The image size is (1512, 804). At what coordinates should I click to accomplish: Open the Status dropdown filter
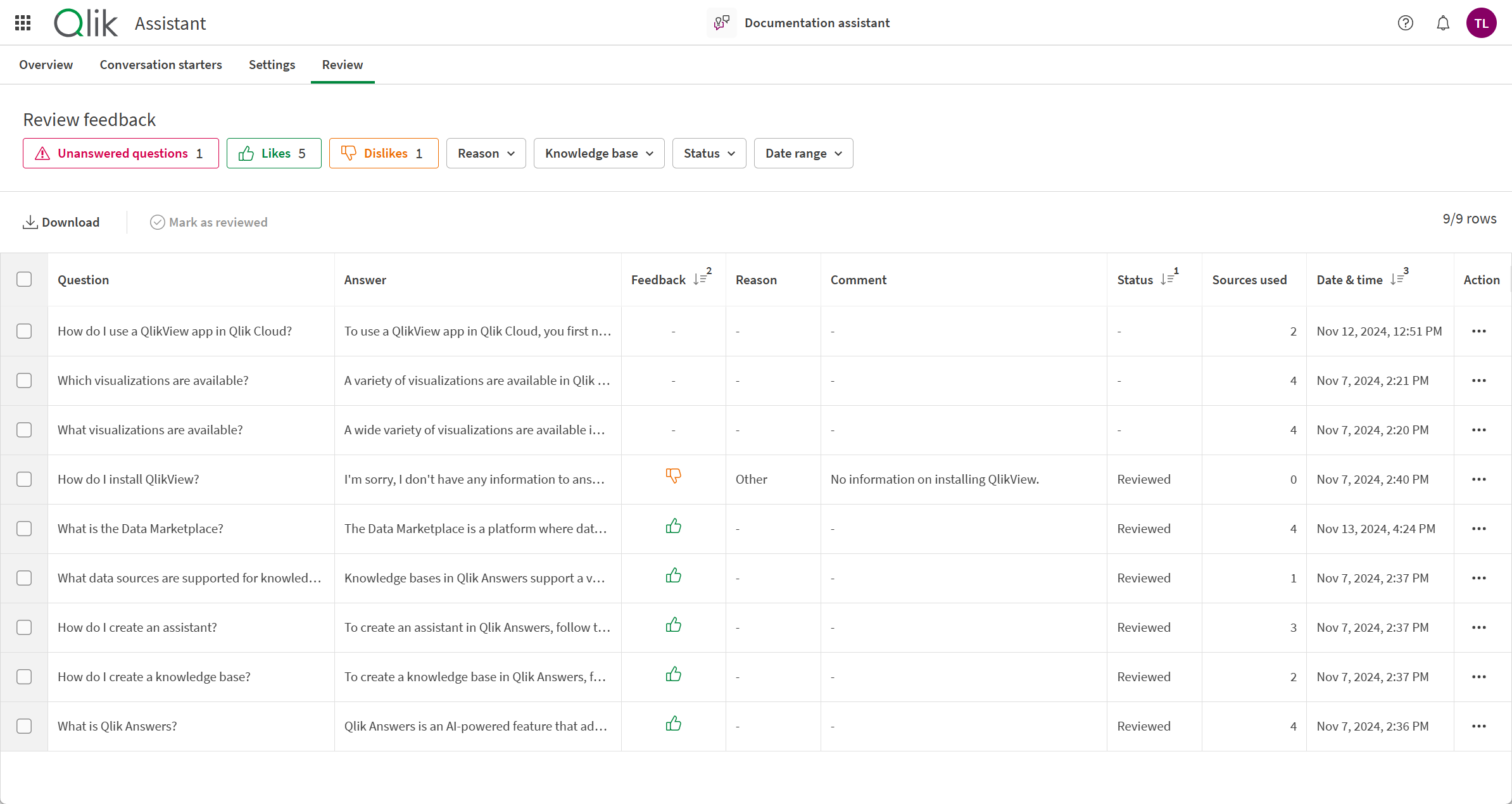(707, 153)
